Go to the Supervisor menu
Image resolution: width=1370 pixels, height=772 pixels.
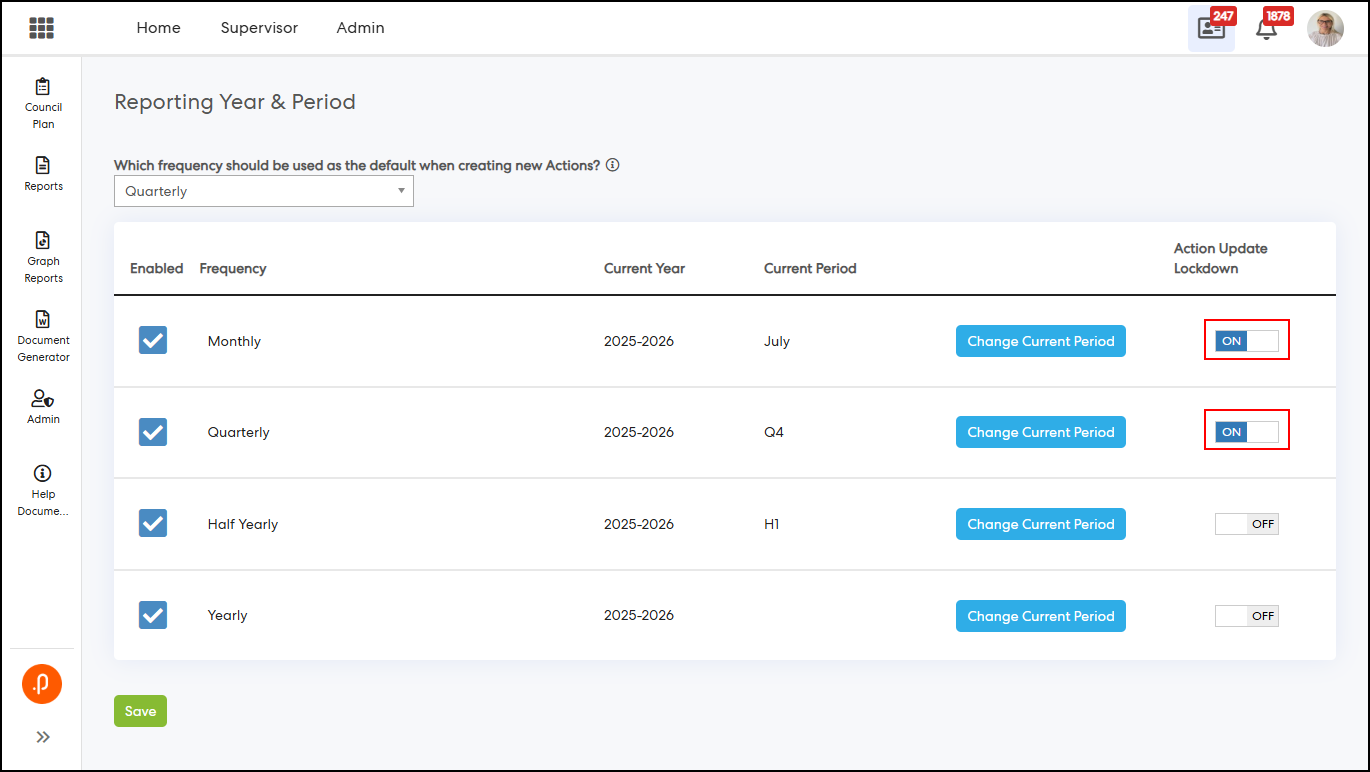(x=259, y=28)
